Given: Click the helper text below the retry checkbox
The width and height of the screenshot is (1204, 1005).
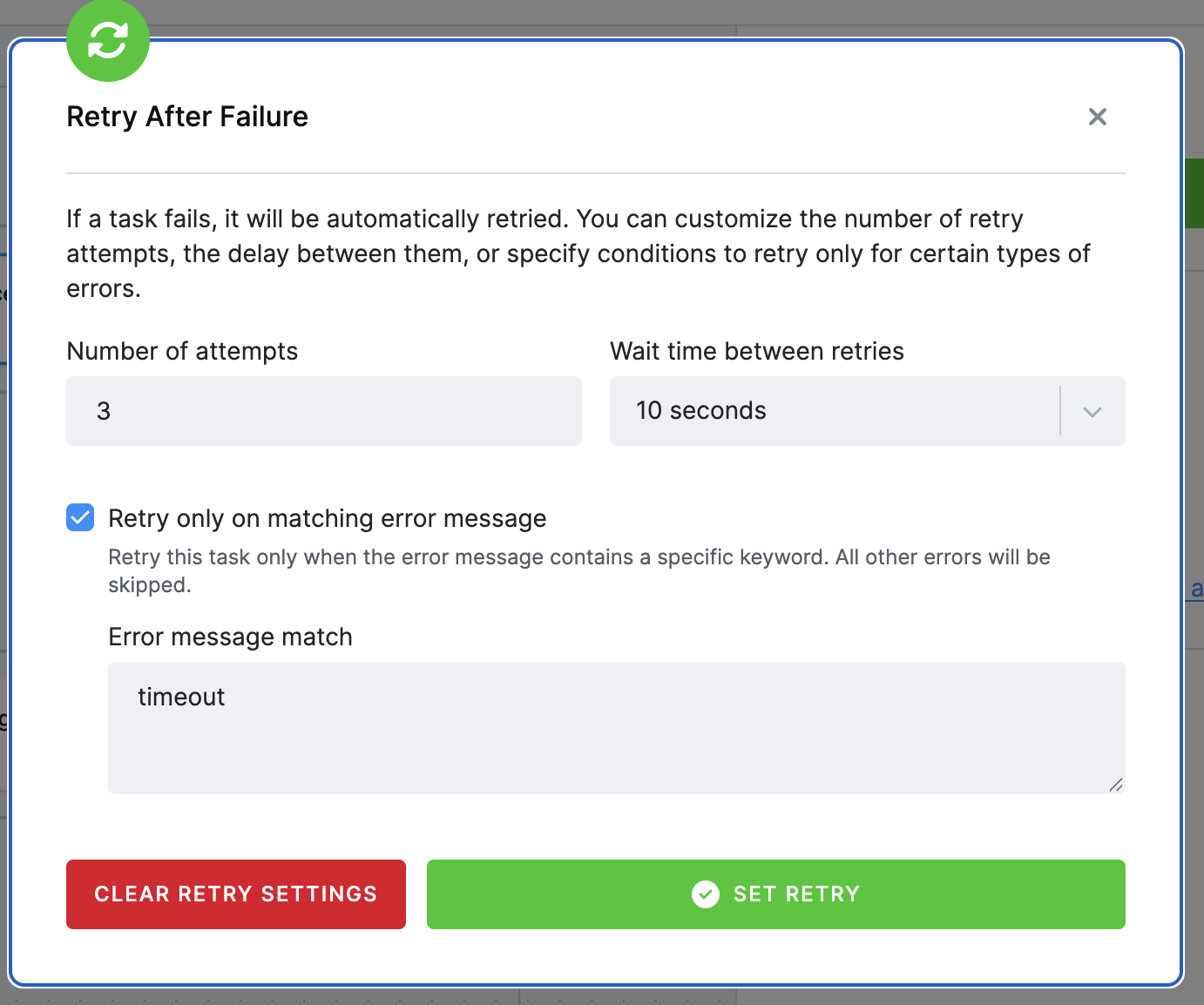Looking at the screenshot, I should (x=579, y=571).
